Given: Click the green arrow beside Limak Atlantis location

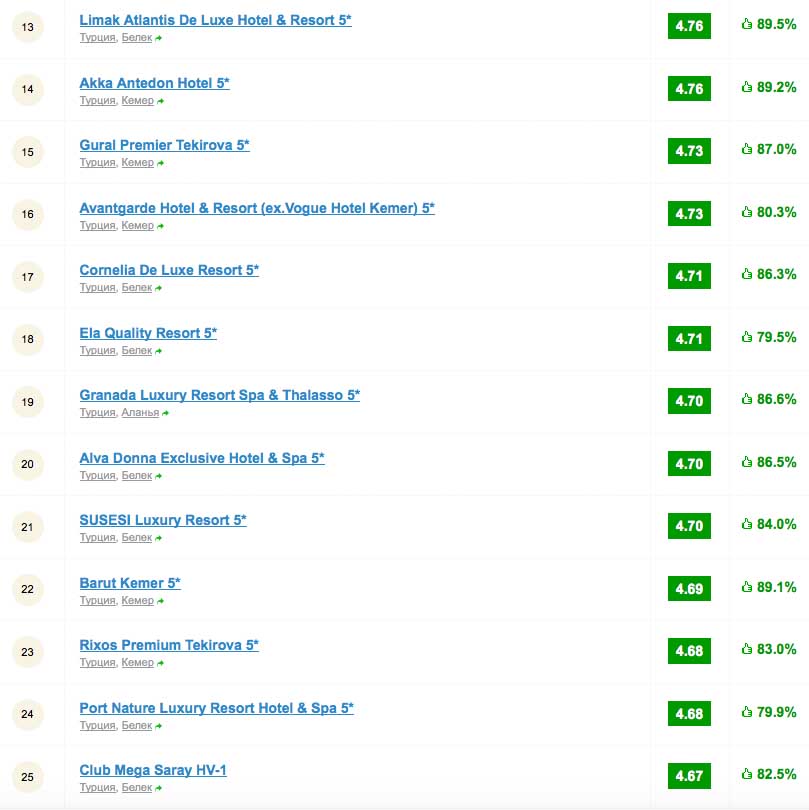Looking at the screenshot, I should (158, 38).
